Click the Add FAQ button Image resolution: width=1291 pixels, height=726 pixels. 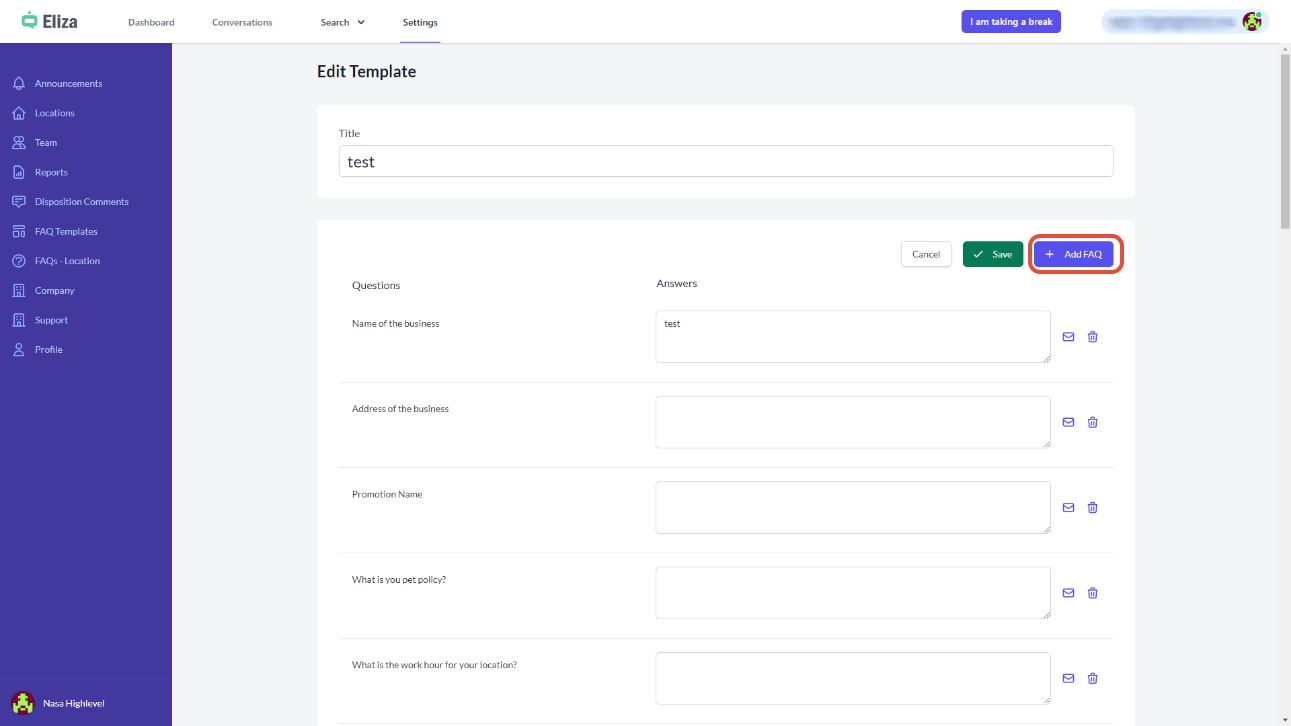pyautogui.click(x=1073, y=254)
